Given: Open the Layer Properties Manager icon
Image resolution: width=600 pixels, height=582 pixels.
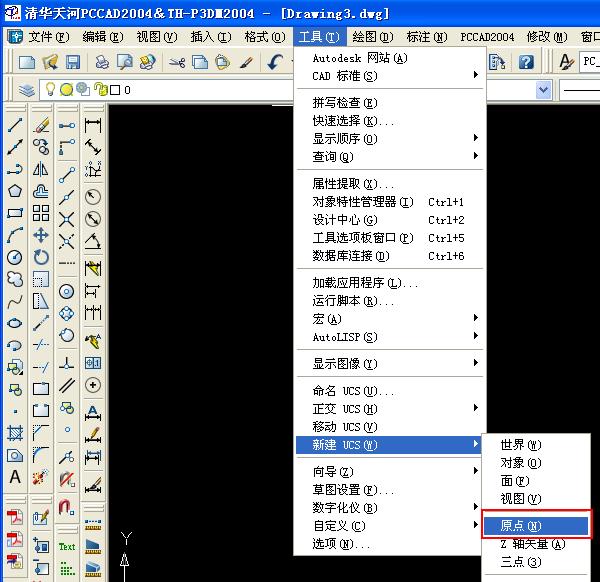Looking at the screenshot, I should [x=27, y=90].
